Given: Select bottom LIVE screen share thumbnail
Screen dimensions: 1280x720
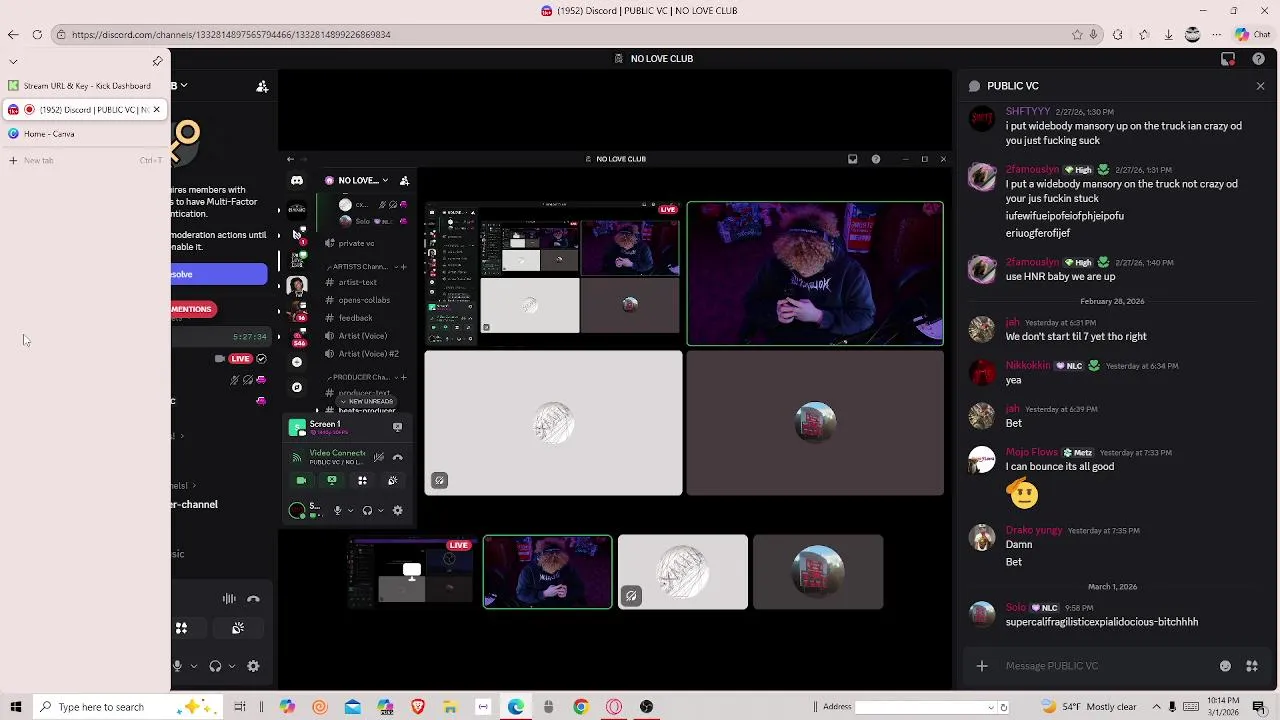Looking at the screenshot, I should click(411, 572).
